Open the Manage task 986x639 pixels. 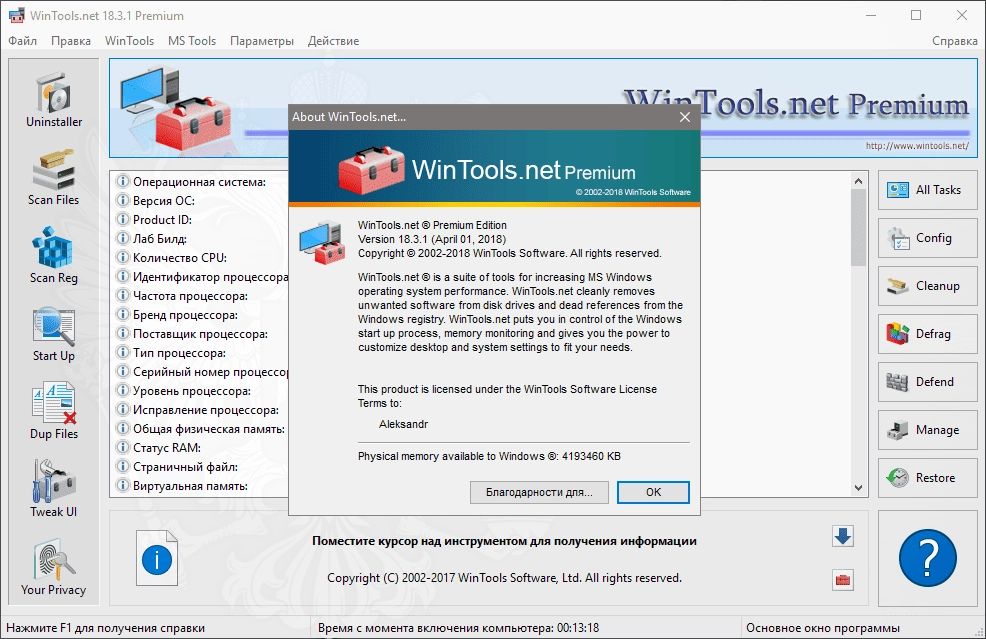tap(928, 430)
